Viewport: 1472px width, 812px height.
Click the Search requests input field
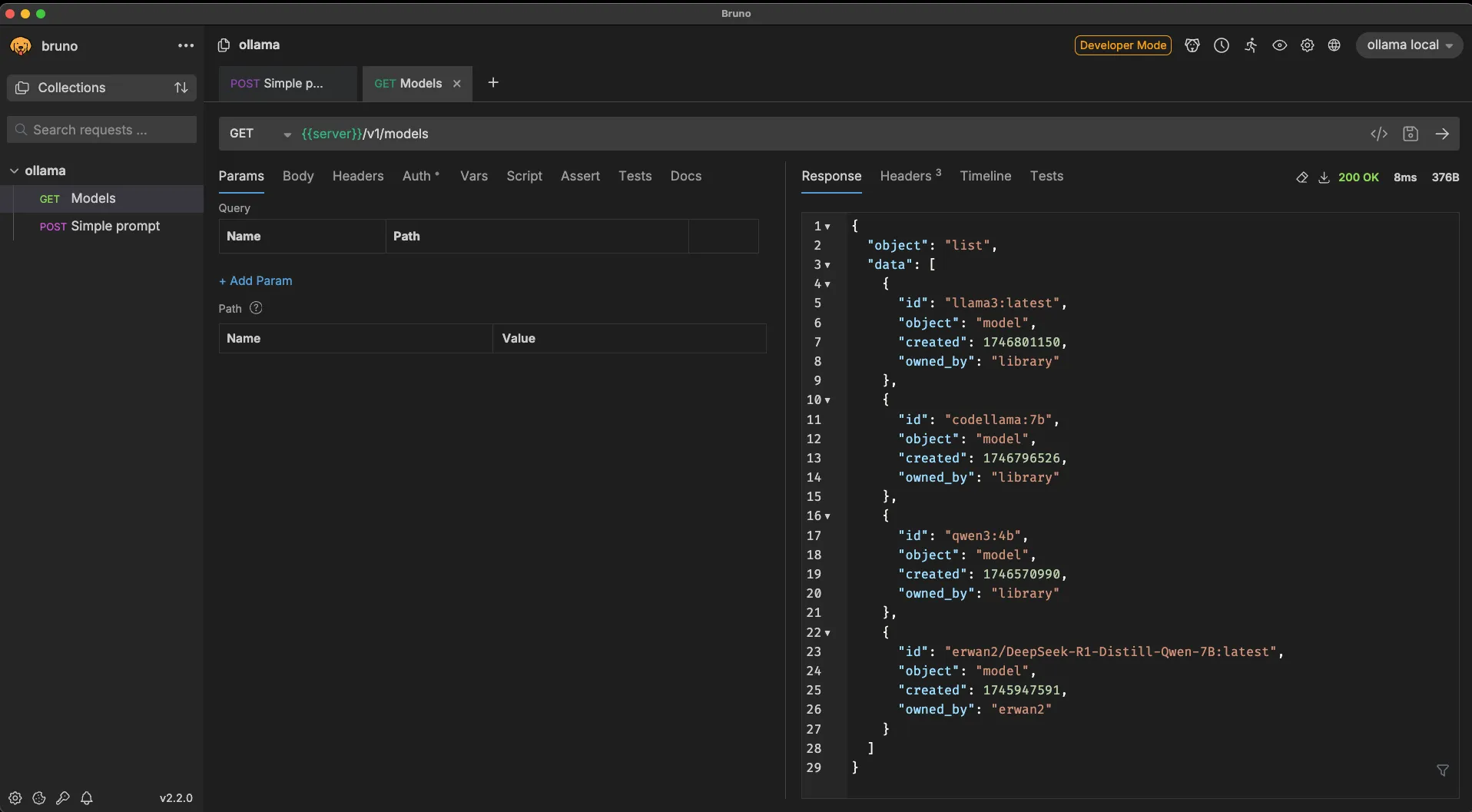(102, 130)
